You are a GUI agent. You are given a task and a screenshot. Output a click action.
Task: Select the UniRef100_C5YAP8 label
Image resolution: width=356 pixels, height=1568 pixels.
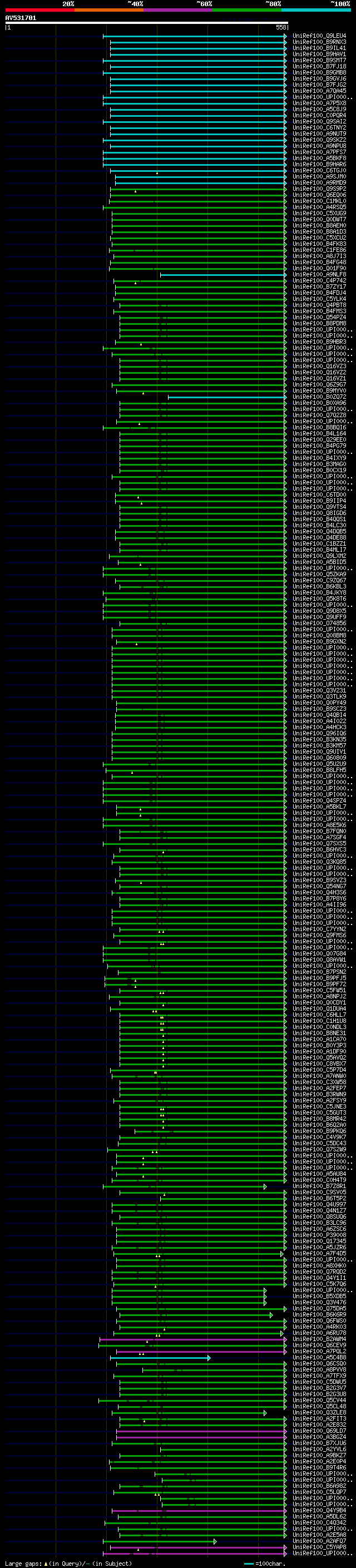(x=319, y=1547)
